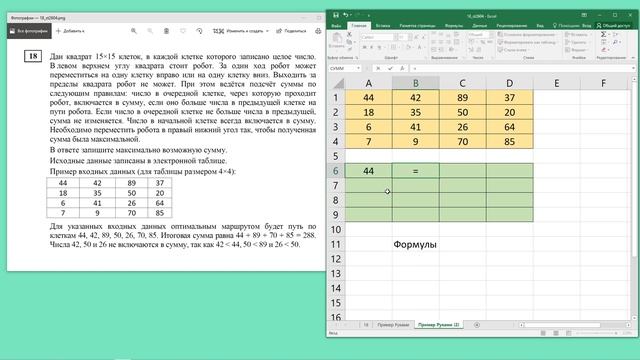Open Условное форматирование dropdown
The image size is (640, 360).
click(527, 35)
